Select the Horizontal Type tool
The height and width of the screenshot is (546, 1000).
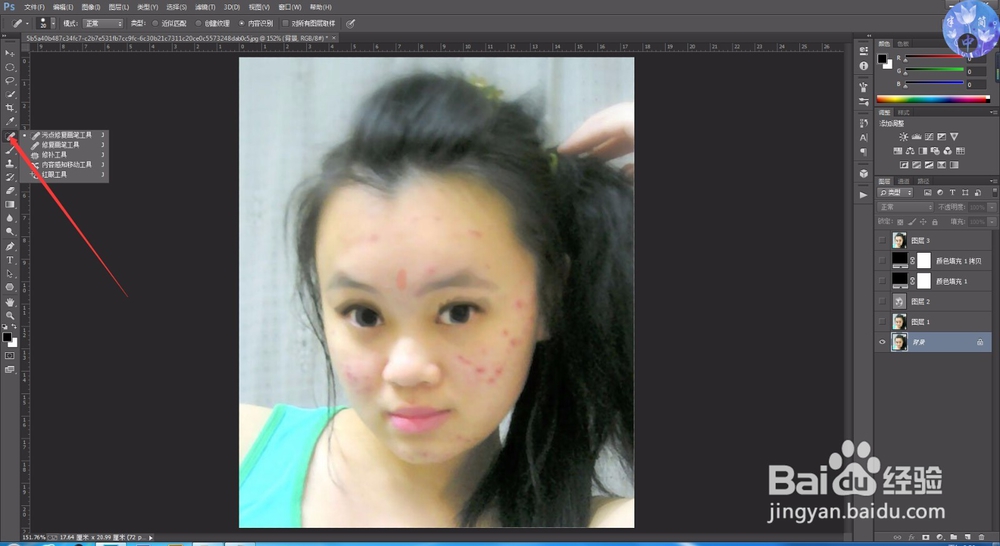tap(10, 260)
